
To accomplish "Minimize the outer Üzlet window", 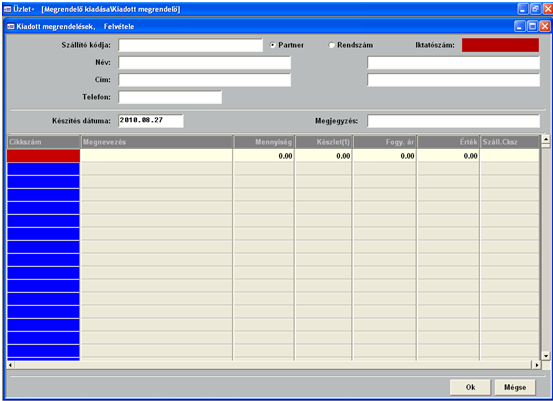I will pos(523,9).
